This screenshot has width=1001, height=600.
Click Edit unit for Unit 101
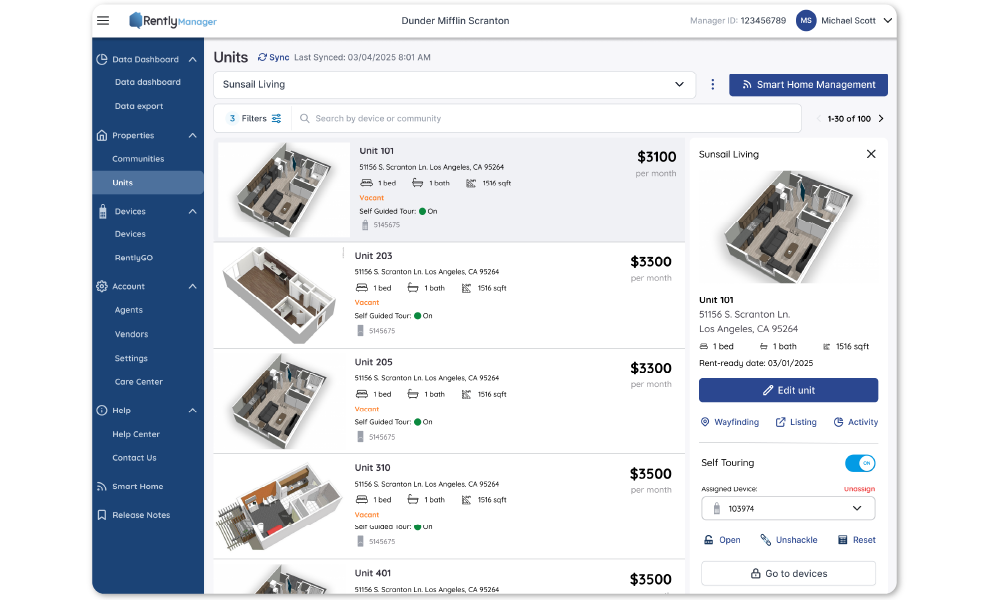787,390
